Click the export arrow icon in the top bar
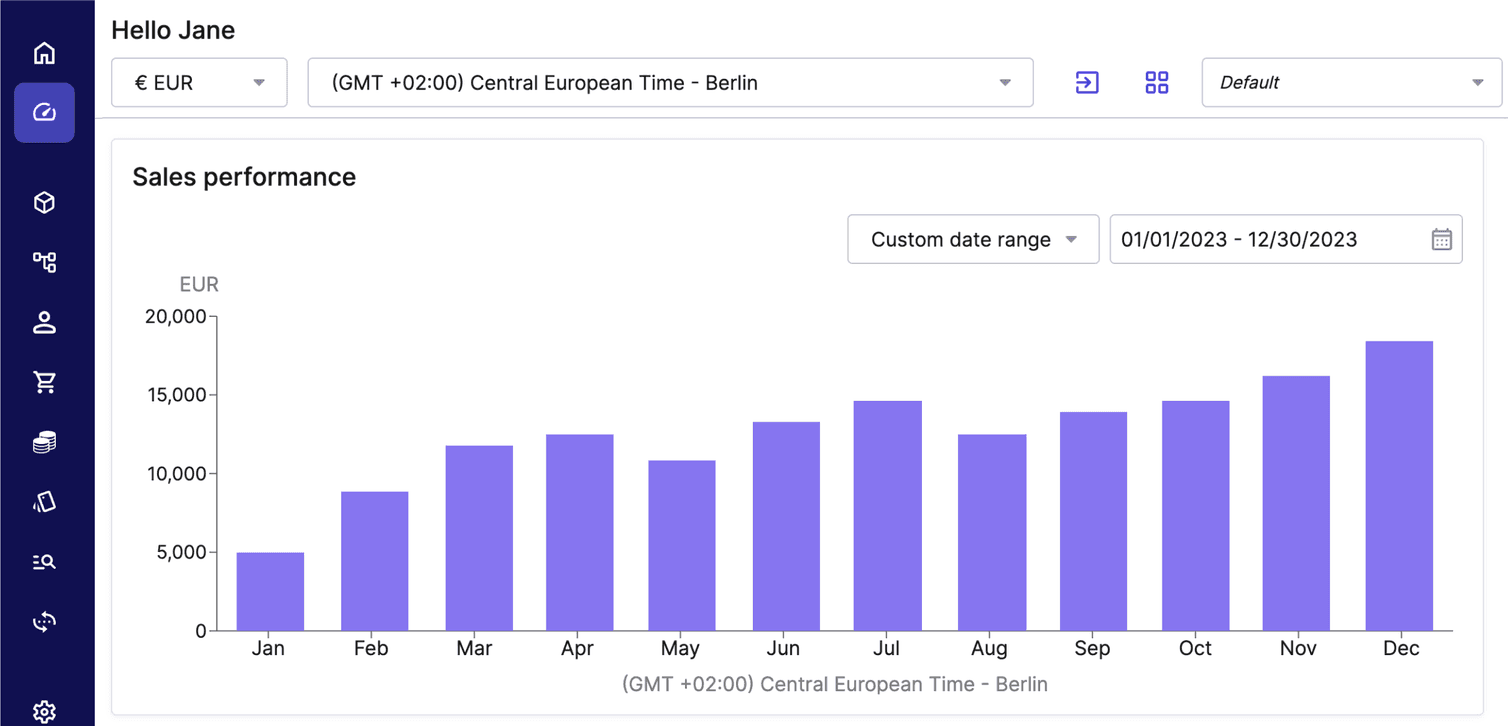 [x=1087, y=83]
